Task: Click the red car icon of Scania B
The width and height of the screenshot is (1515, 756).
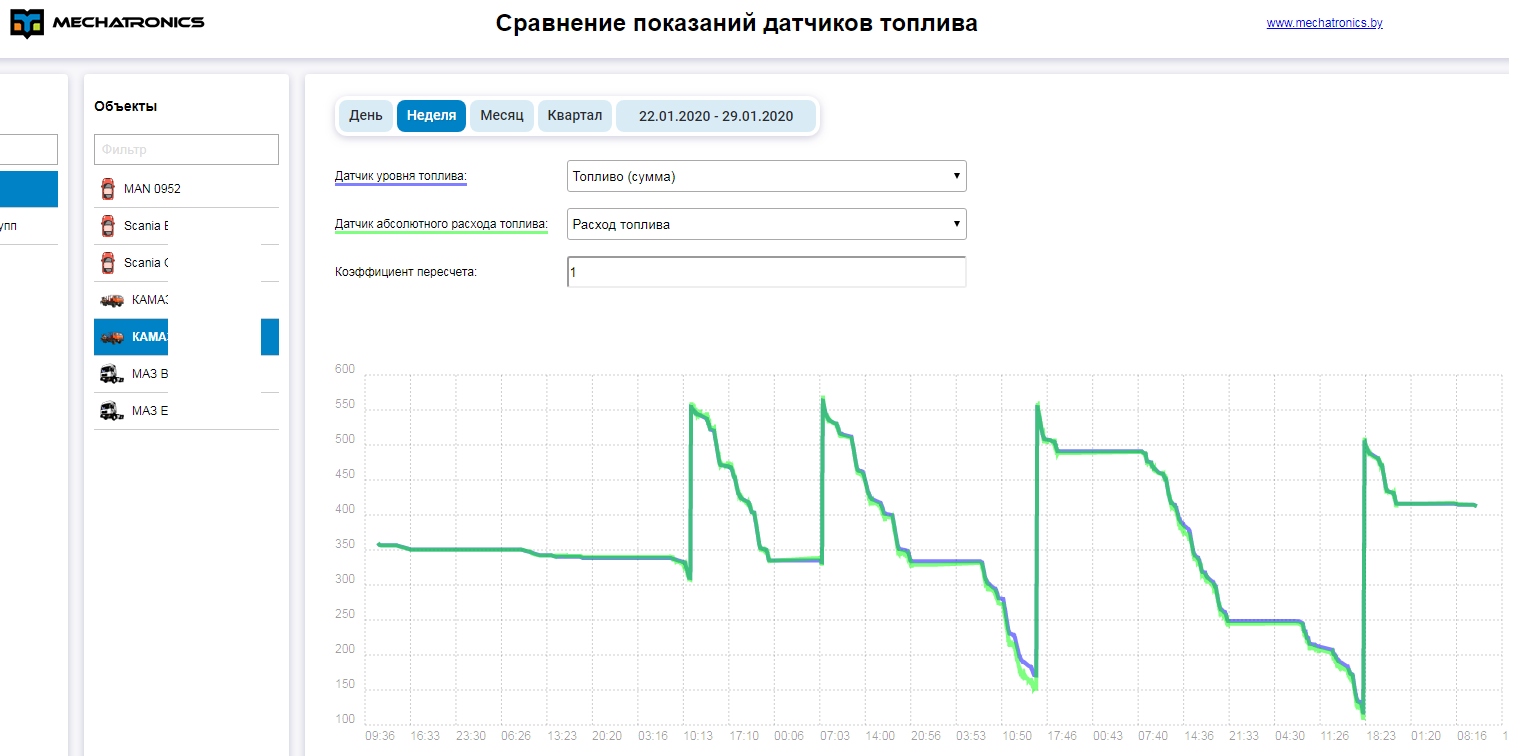Action: 108,226
